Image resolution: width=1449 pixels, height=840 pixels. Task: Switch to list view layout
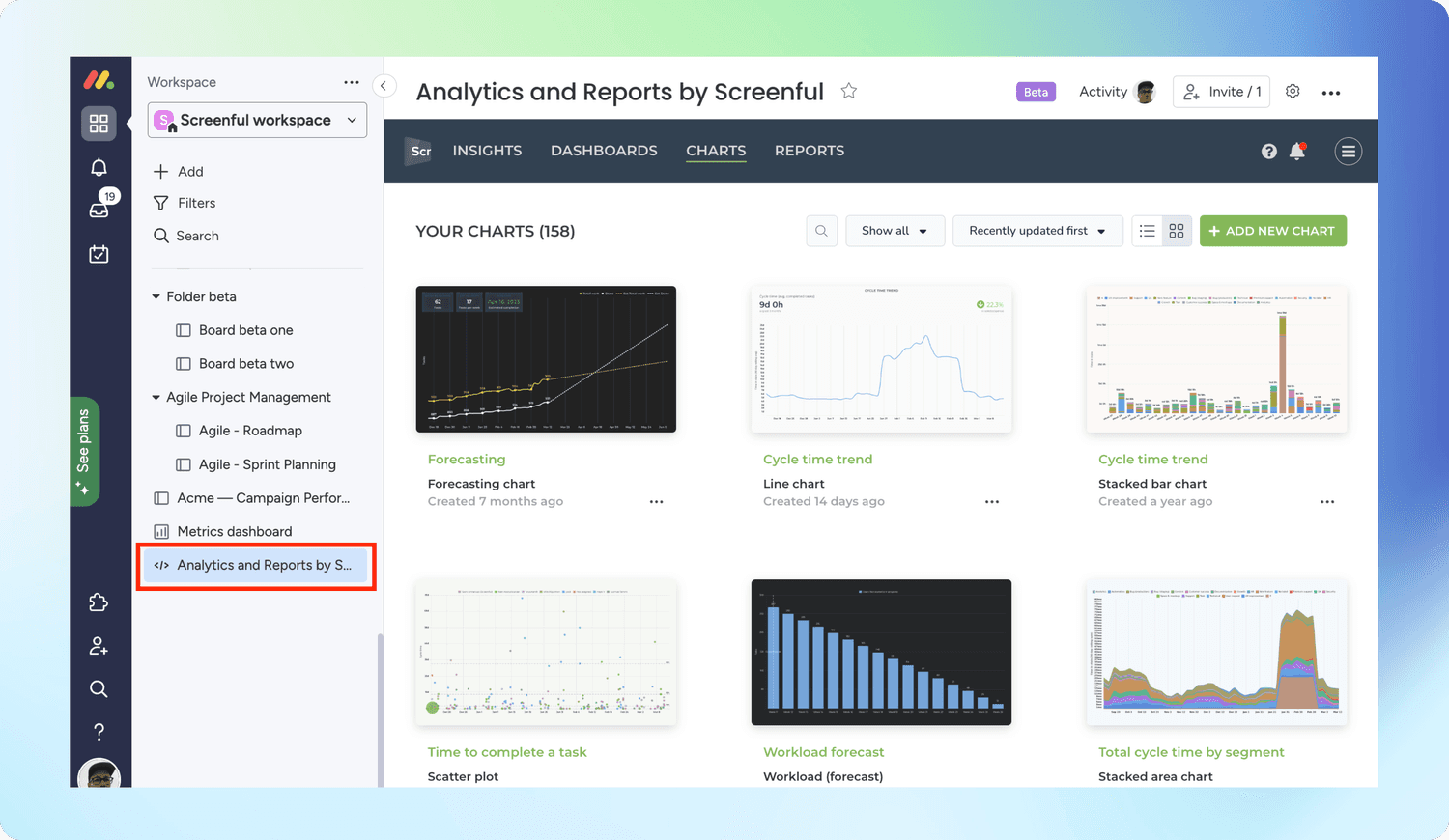1147,231
